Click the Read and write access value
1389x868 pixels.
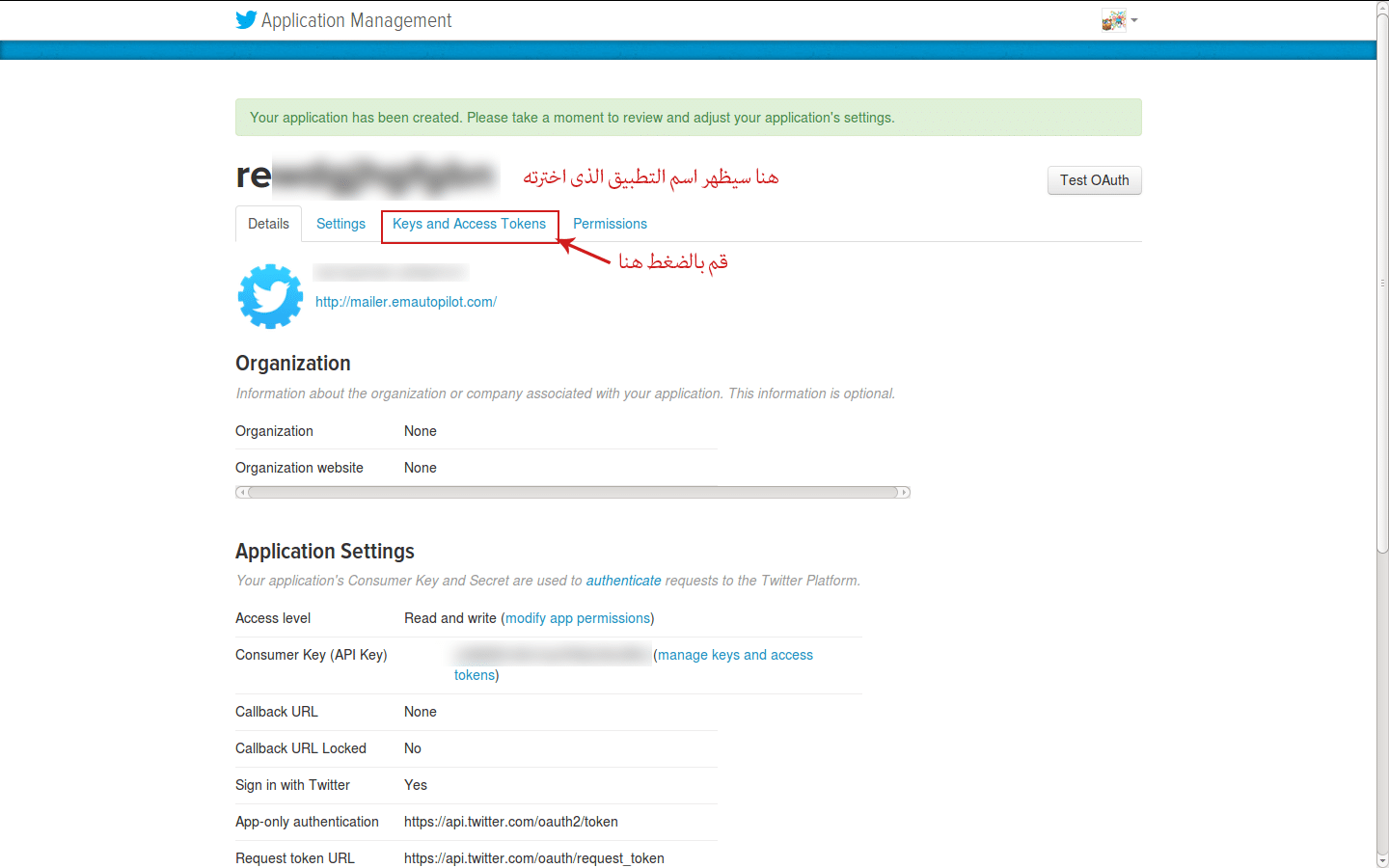(x=450, y=618)
